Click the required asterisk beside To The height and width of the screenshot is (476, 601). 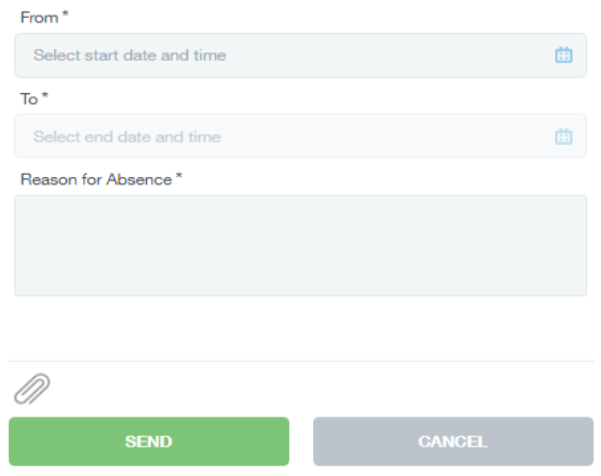tap(45, 97)
